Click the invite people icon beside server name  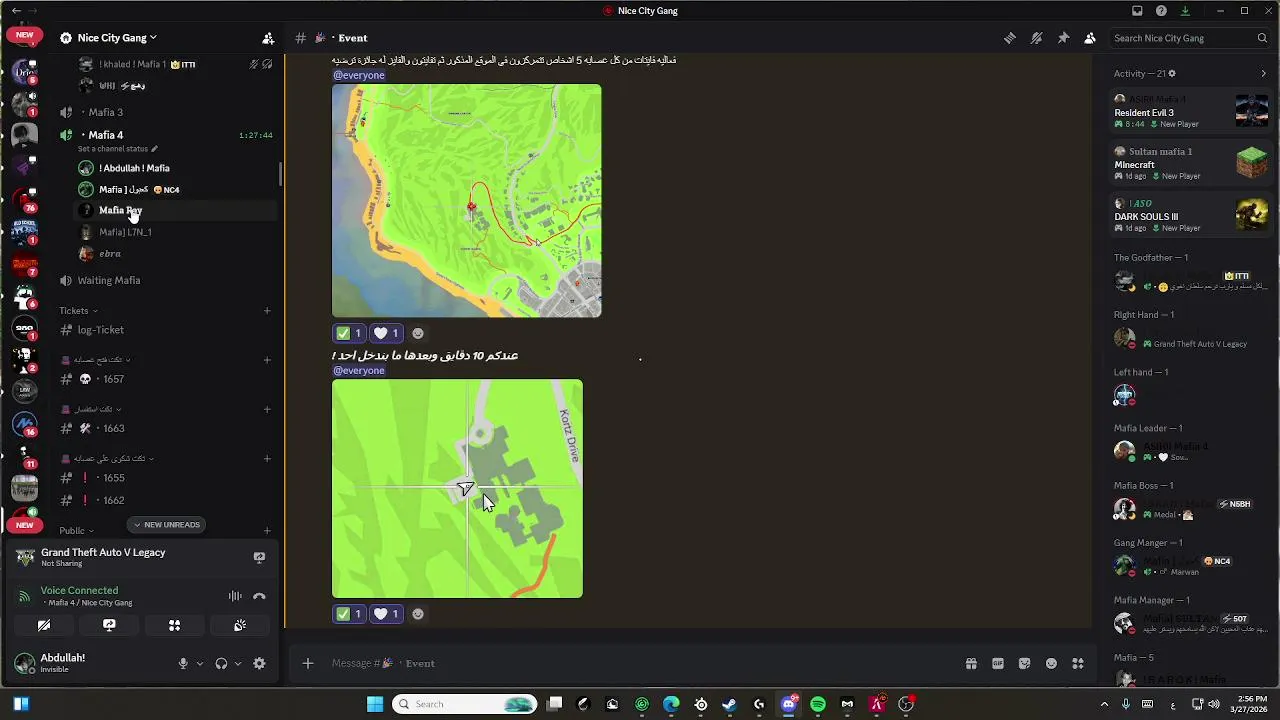pos(268,38)
